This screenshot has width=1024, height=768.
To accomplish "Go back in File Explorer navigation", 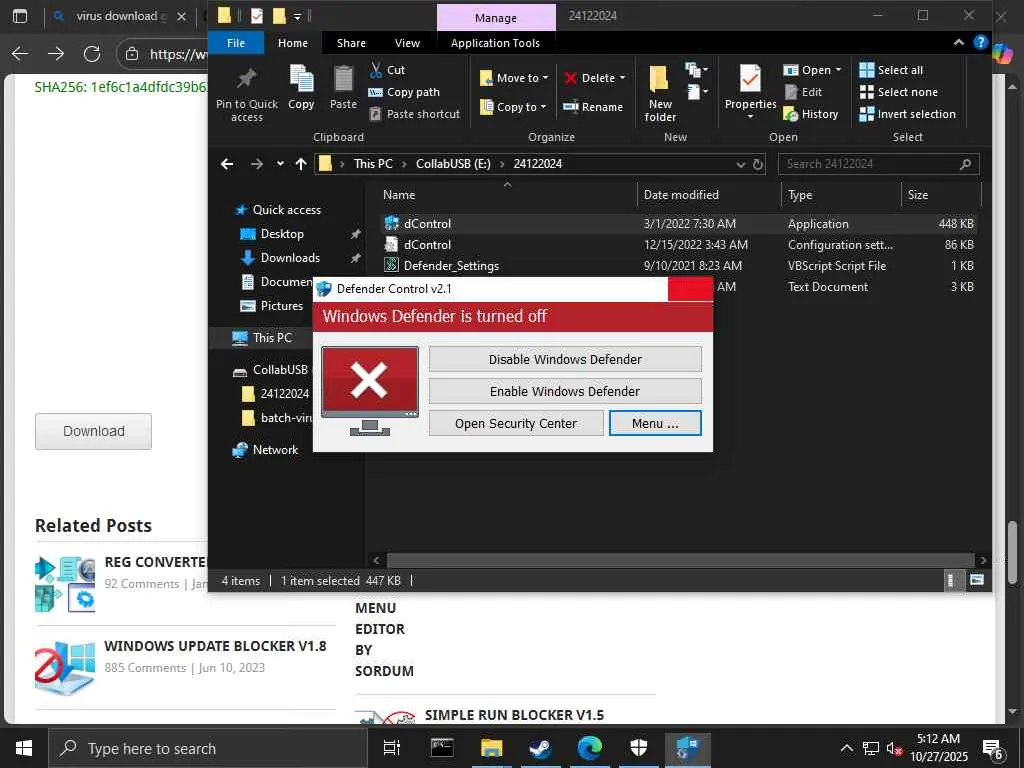I will [227, 164].
